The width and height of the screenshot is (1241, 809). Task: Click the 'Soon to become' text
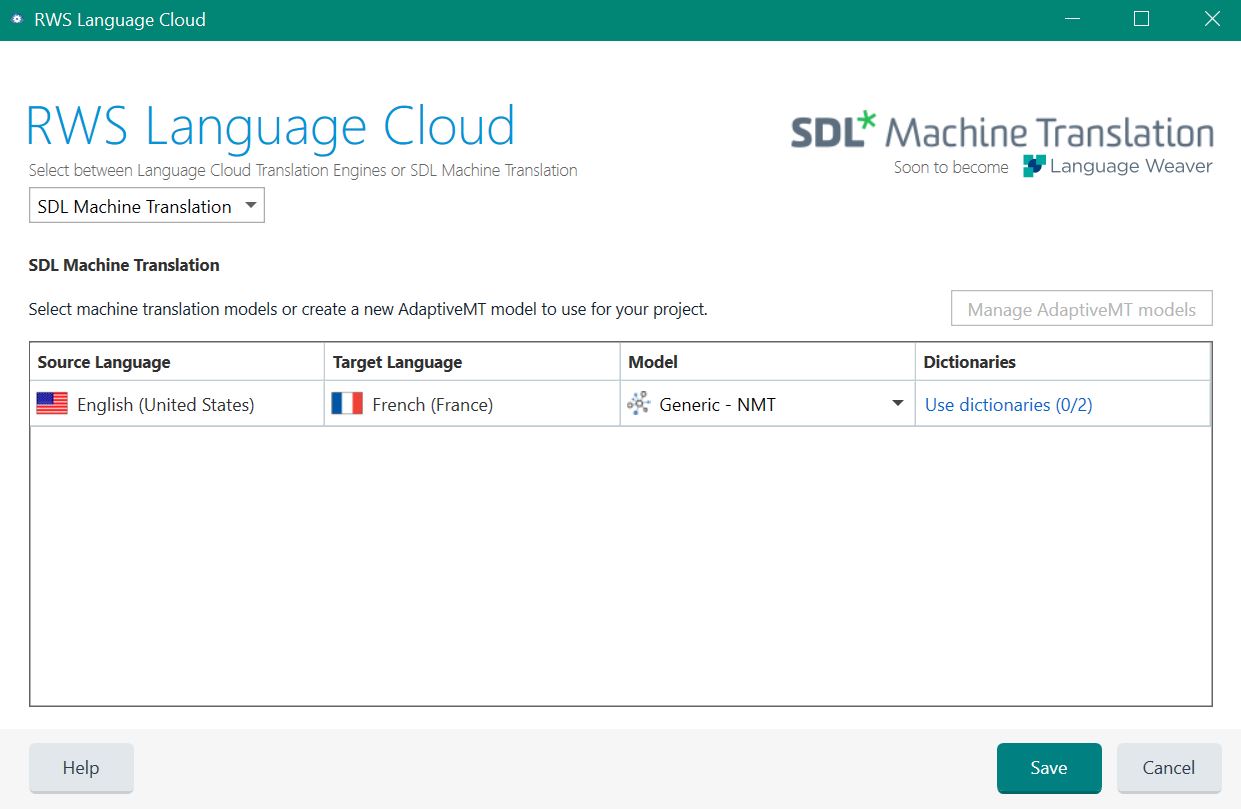click(951, 167)
